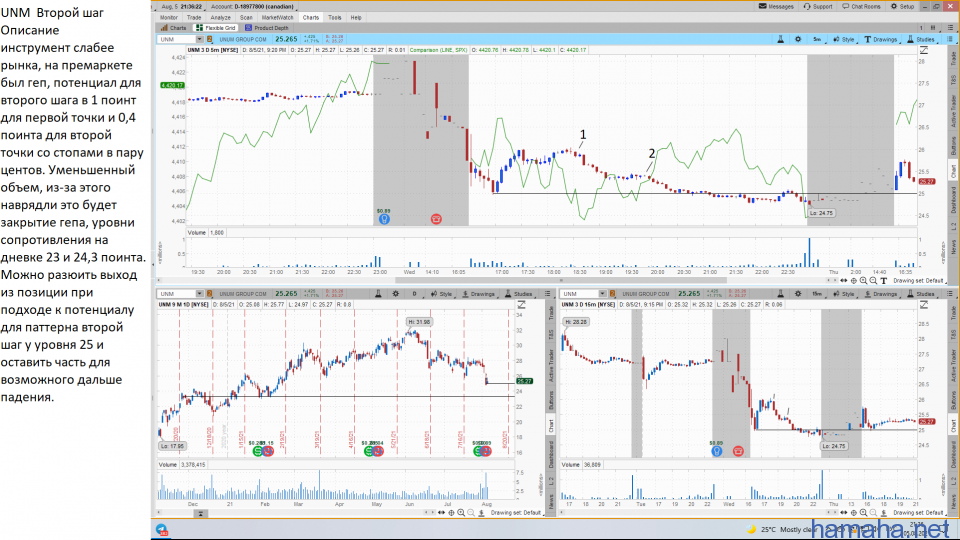Screen dimensions: 960x540
Task: Open the MarketWatch tab
Action: [277, 18]
